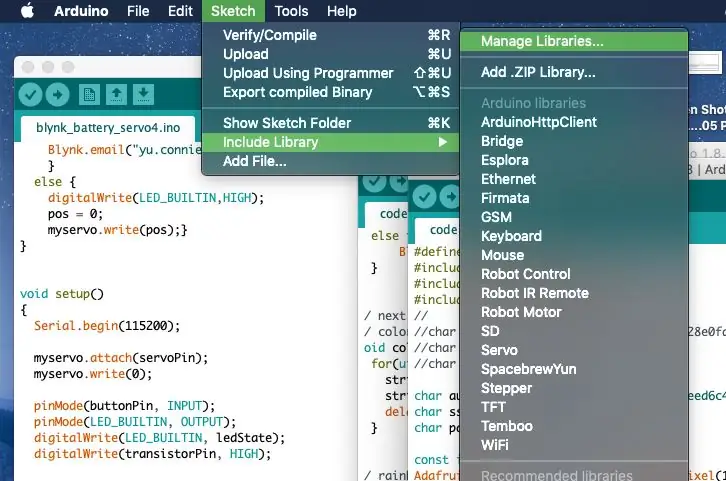This screenshot has width=726, height=481.
Task: Open the Help menu
Action: pyautogui.click(x=342, y=11)
